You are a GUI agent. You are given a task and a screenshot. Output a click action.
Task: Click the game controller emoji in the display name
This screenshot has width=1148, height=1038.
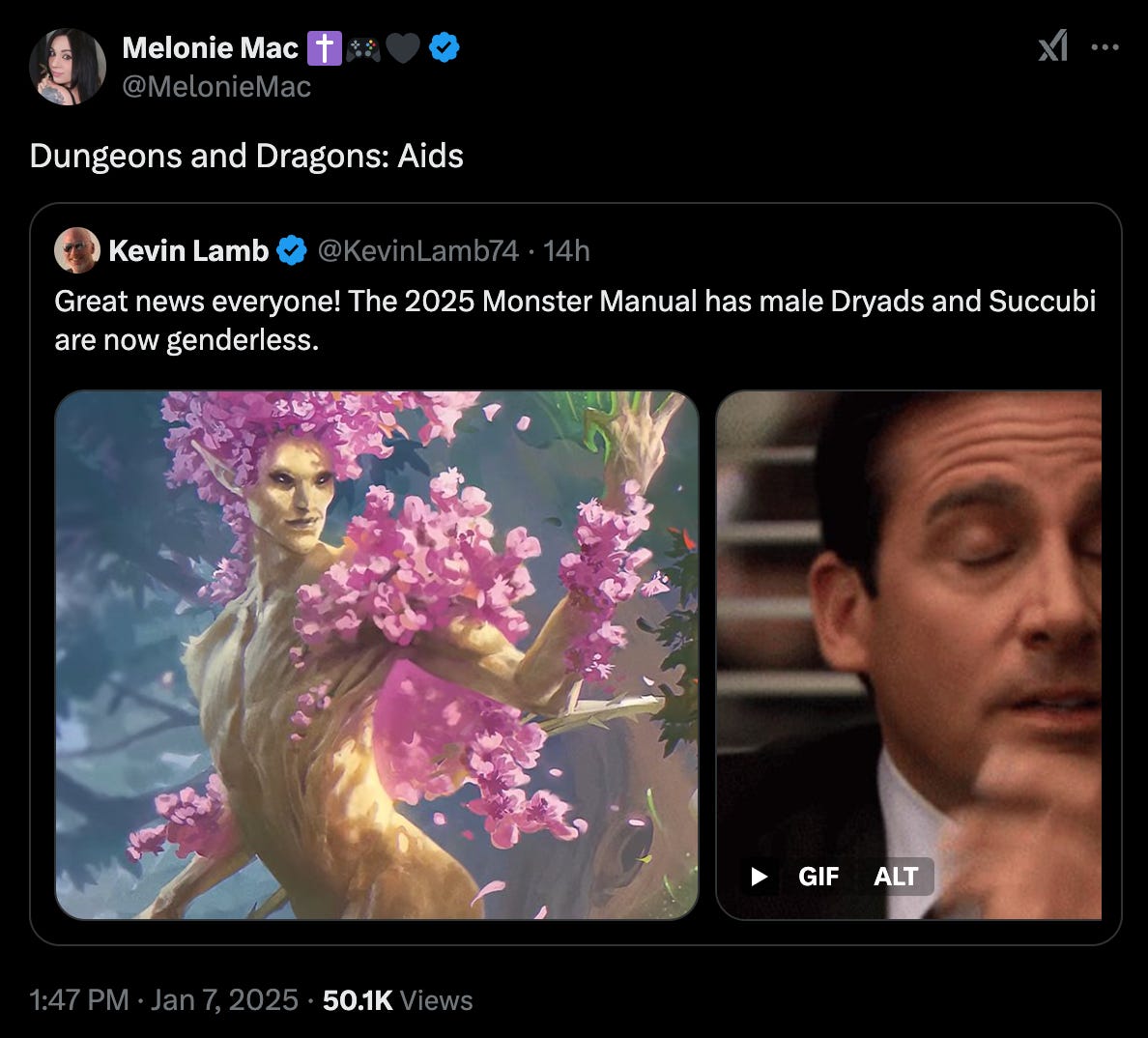click(363, 47)
